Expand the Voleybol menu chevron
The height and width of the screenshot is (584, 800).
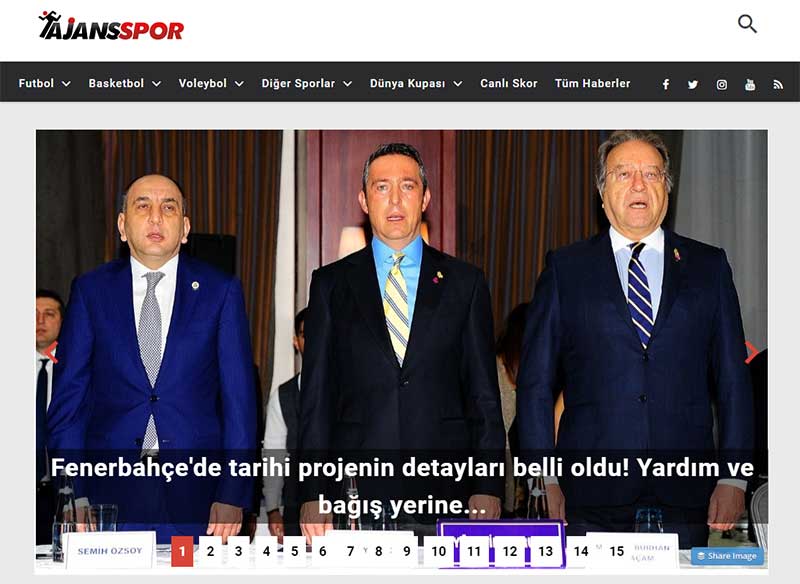tap(239, 84)
